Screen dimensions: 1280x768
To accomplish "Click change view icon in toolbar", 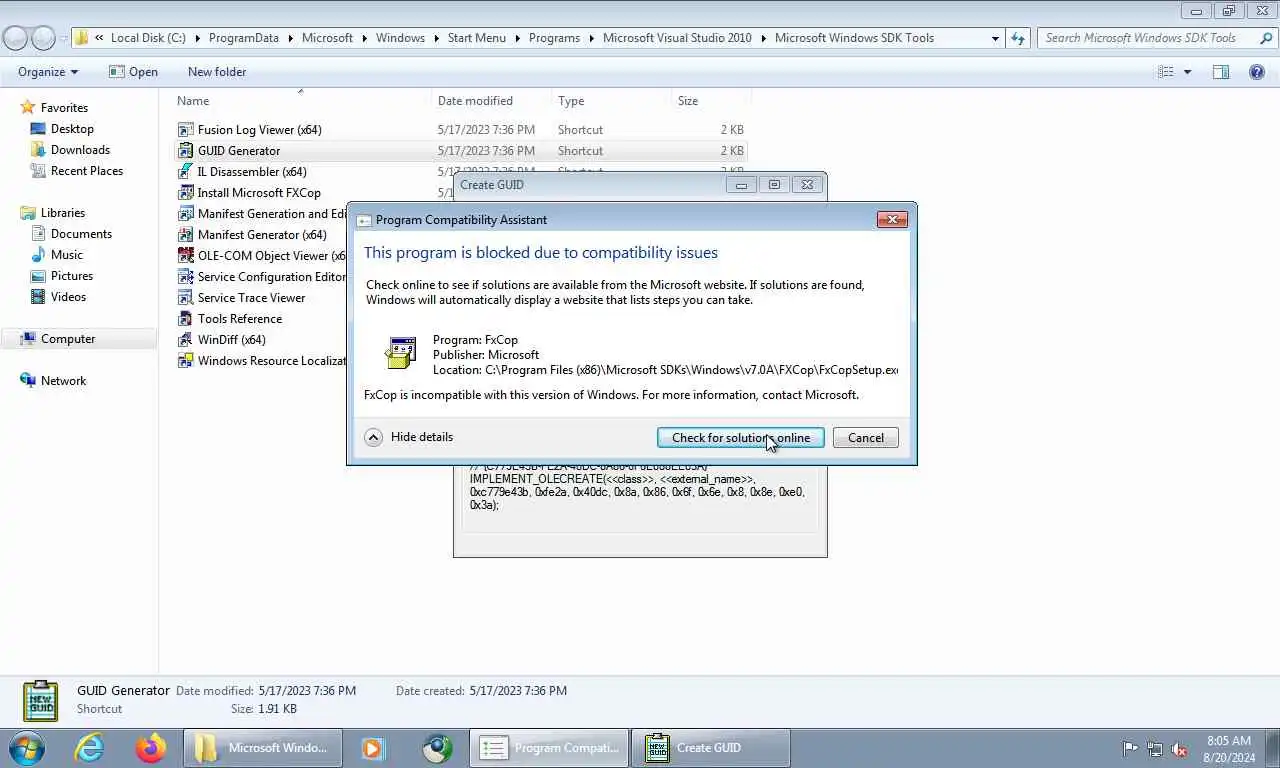I will (x=1166, y=72).
